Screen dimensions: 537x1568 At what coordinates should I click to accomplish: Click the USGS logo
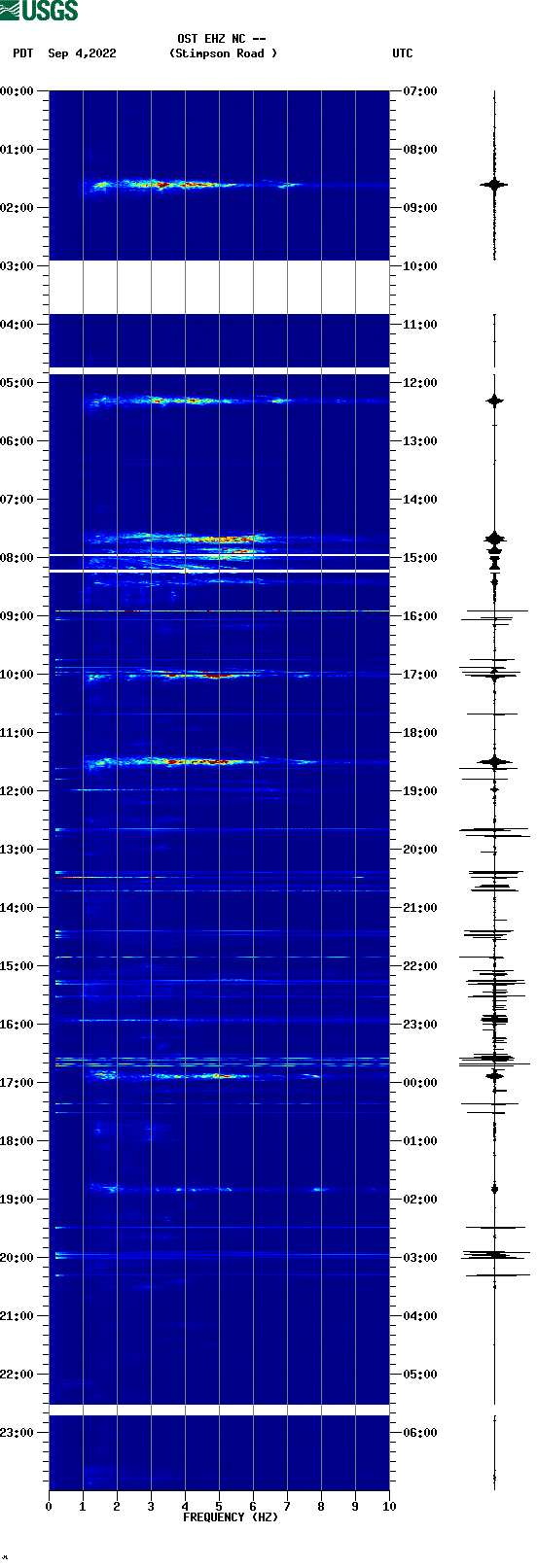click(39, 11)
